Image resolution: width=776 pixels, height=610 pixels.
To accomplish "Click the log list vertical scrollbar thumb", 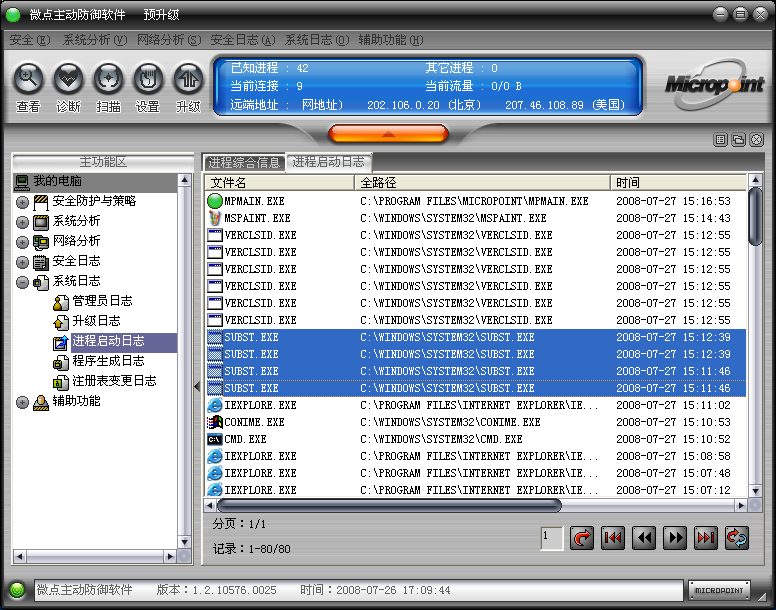I will point(755,216).
